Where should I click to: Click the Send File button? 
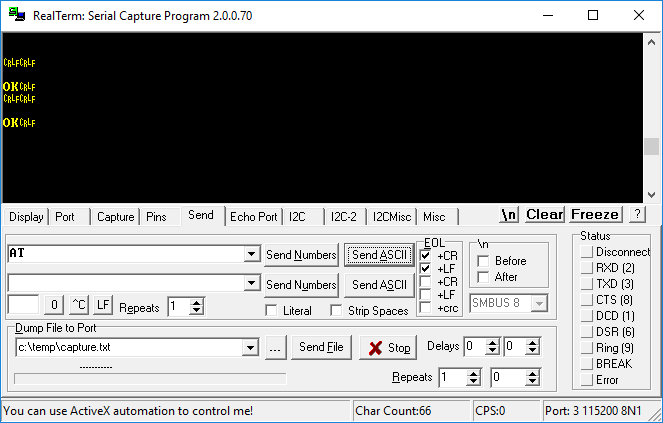(321, 348)
